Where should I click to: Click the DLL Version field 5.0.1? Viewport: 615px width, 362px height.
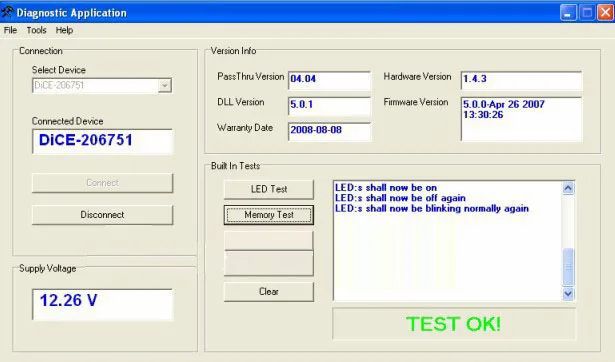pyautogui.click(x=329, y=106)
